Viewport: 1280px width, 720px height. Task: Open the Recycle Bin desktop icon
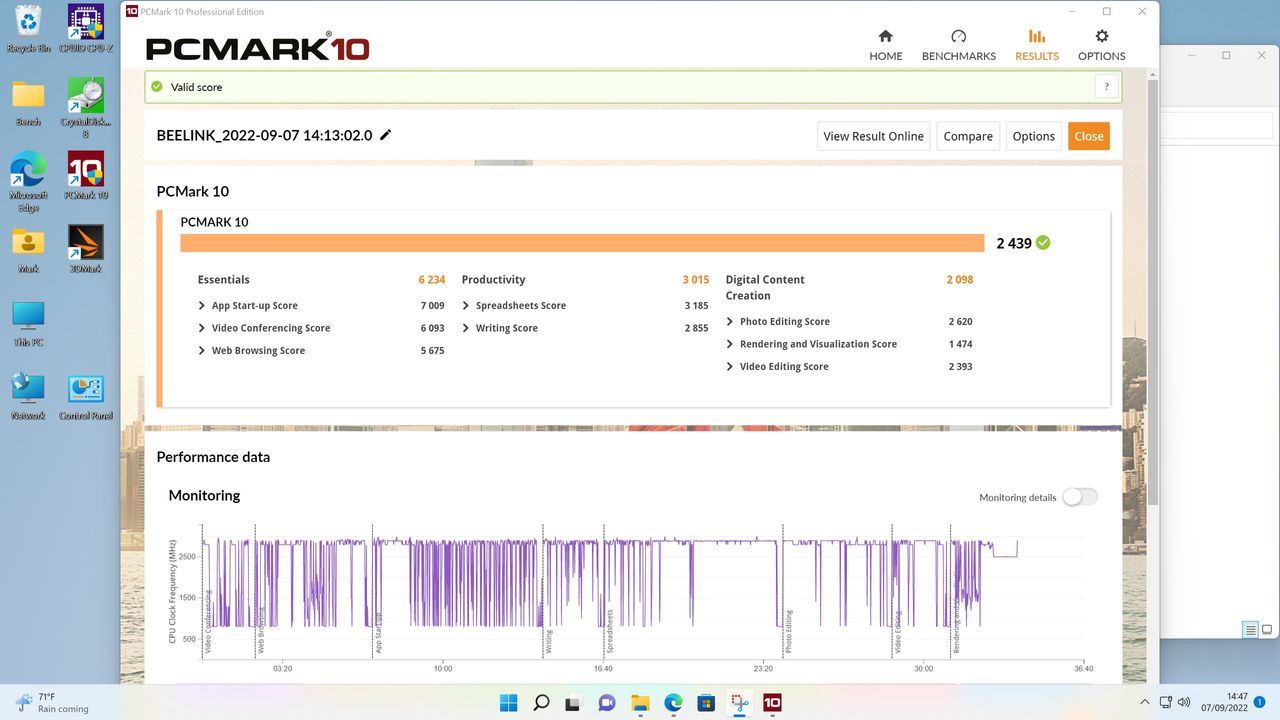29,28
